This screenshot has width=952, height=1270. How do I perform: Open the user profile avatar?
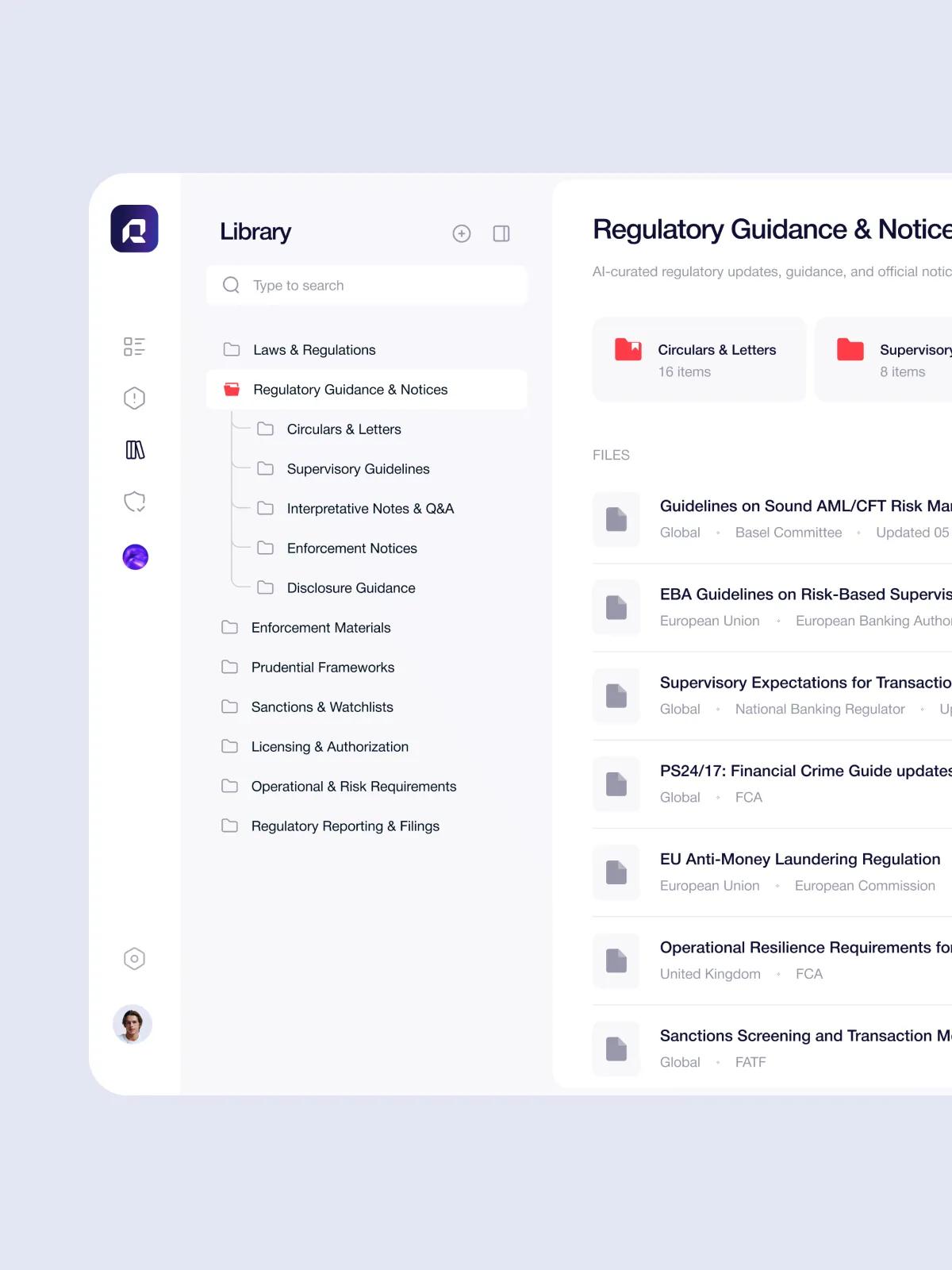pos(132,1024)
